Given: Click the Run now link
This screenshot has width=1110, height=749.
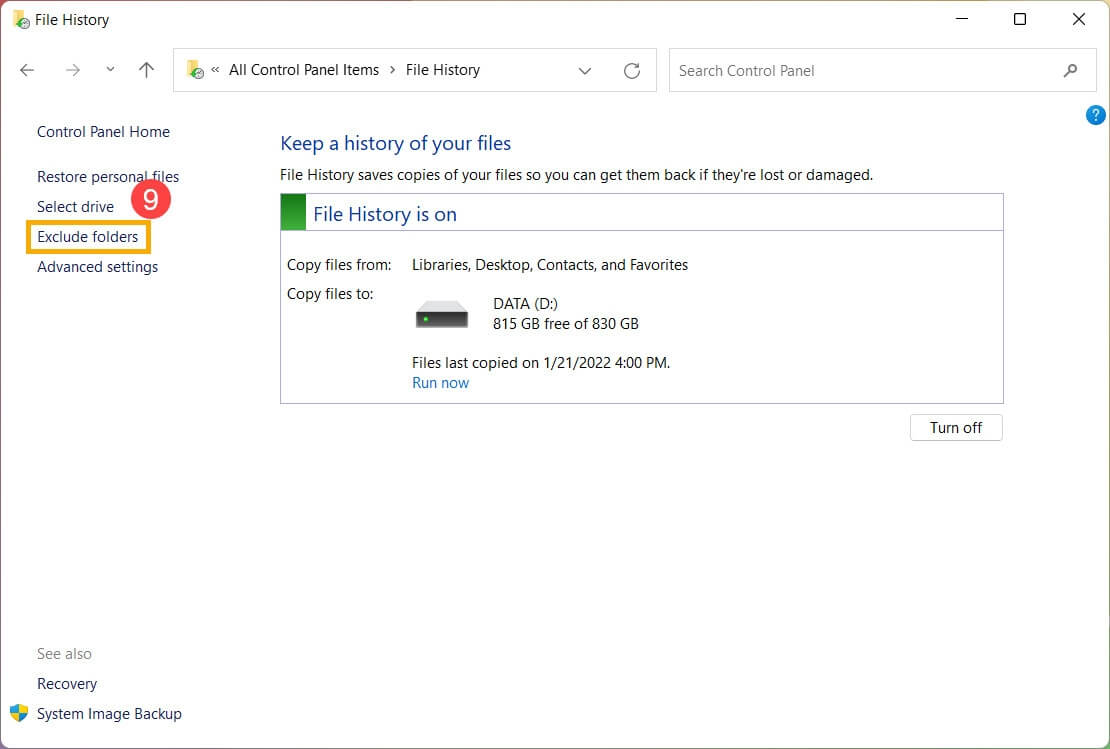Looking at the screenshot, I should pyautogui.click(x=440, y=383).
